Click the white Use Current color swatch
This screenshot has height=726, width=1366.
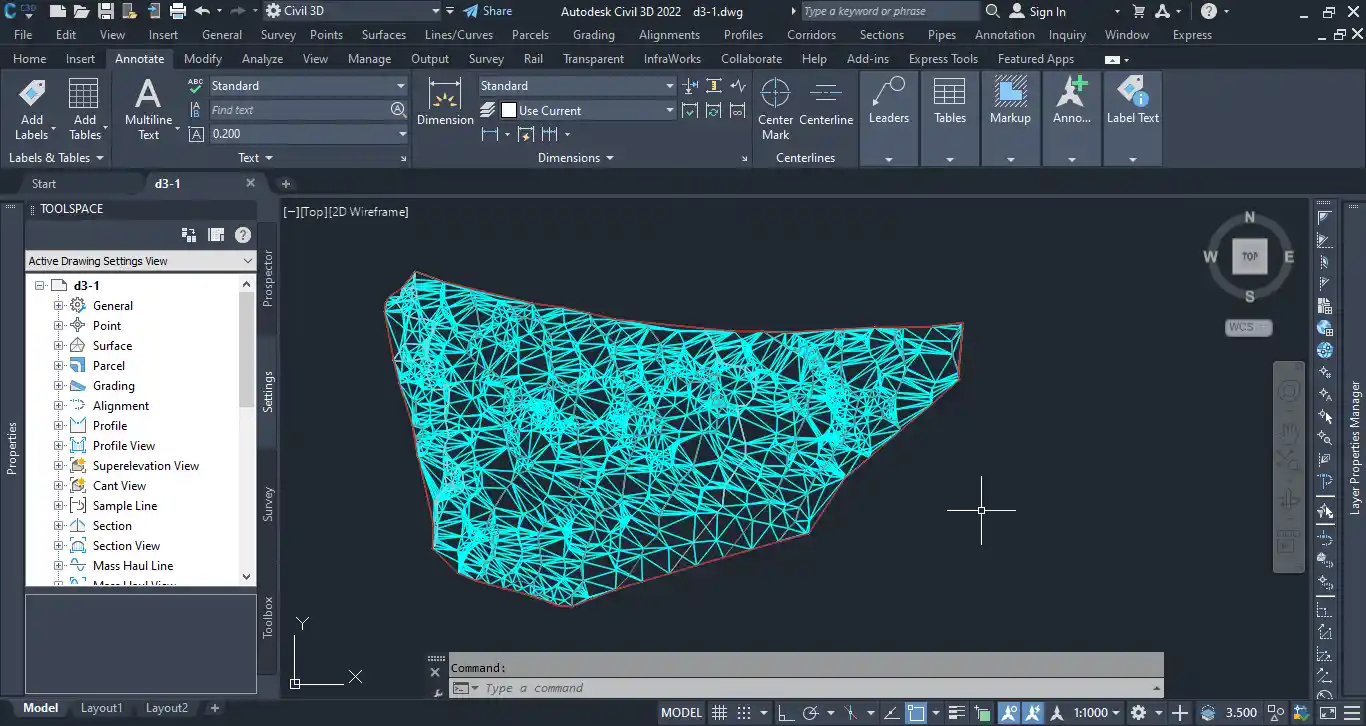point(509,110)
